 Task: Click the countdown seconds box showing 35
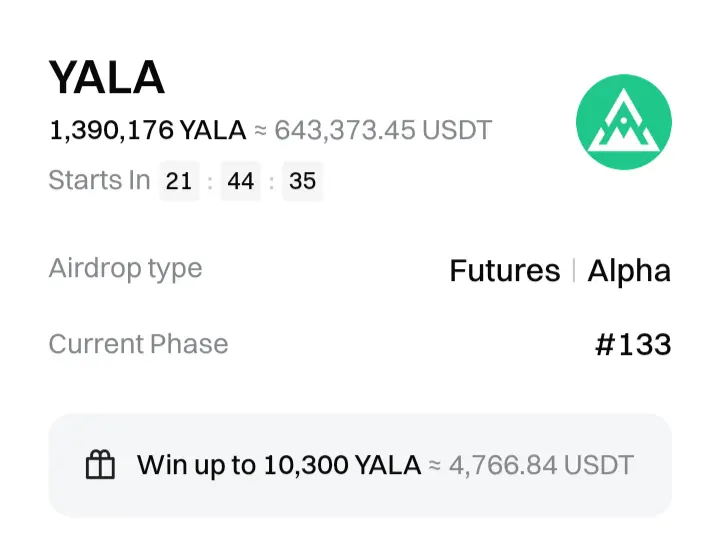click(x=302, y=181)
